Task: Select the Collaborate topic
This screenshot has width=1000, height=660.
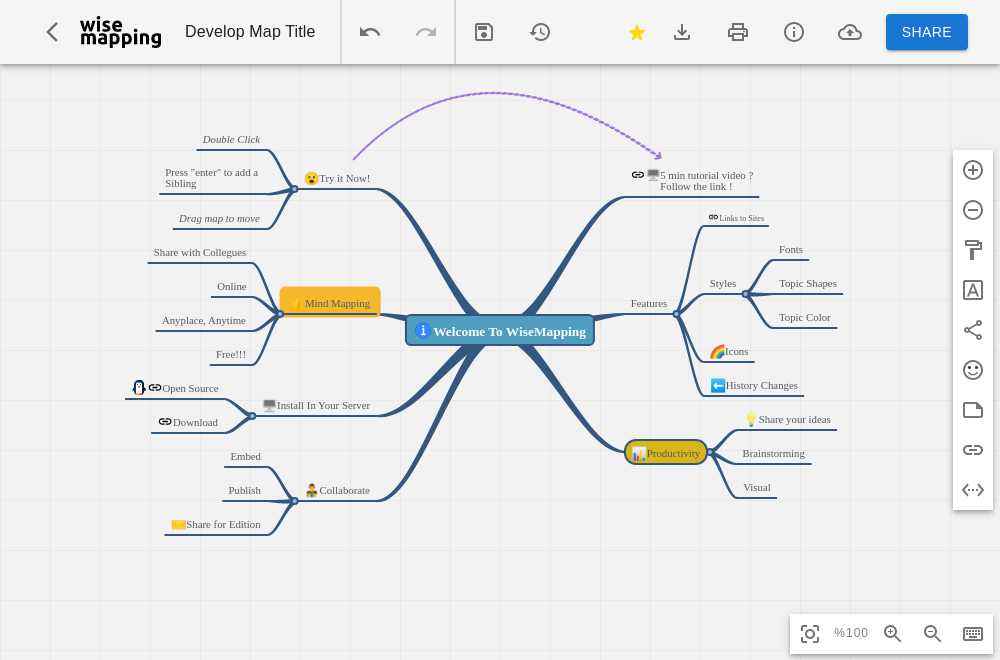Action: click(x=338, y=490)
